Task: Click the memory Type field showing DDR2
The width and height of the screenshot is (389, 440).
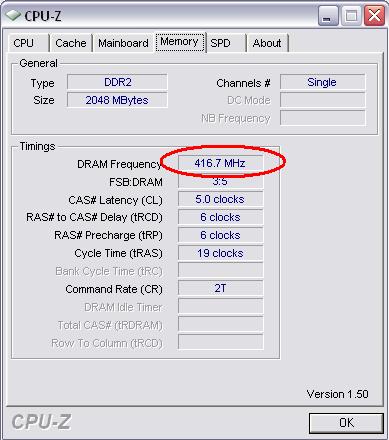Action: pyautogui.click(x=117, y=82)
